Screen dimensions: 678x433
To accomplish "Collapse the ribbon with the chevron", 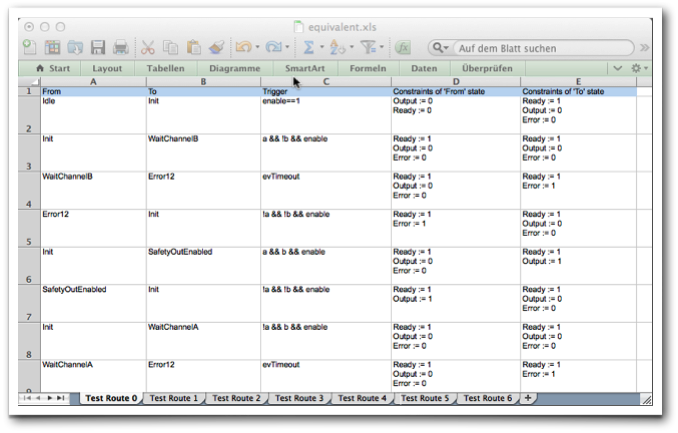I will click(x=617, y=68).
